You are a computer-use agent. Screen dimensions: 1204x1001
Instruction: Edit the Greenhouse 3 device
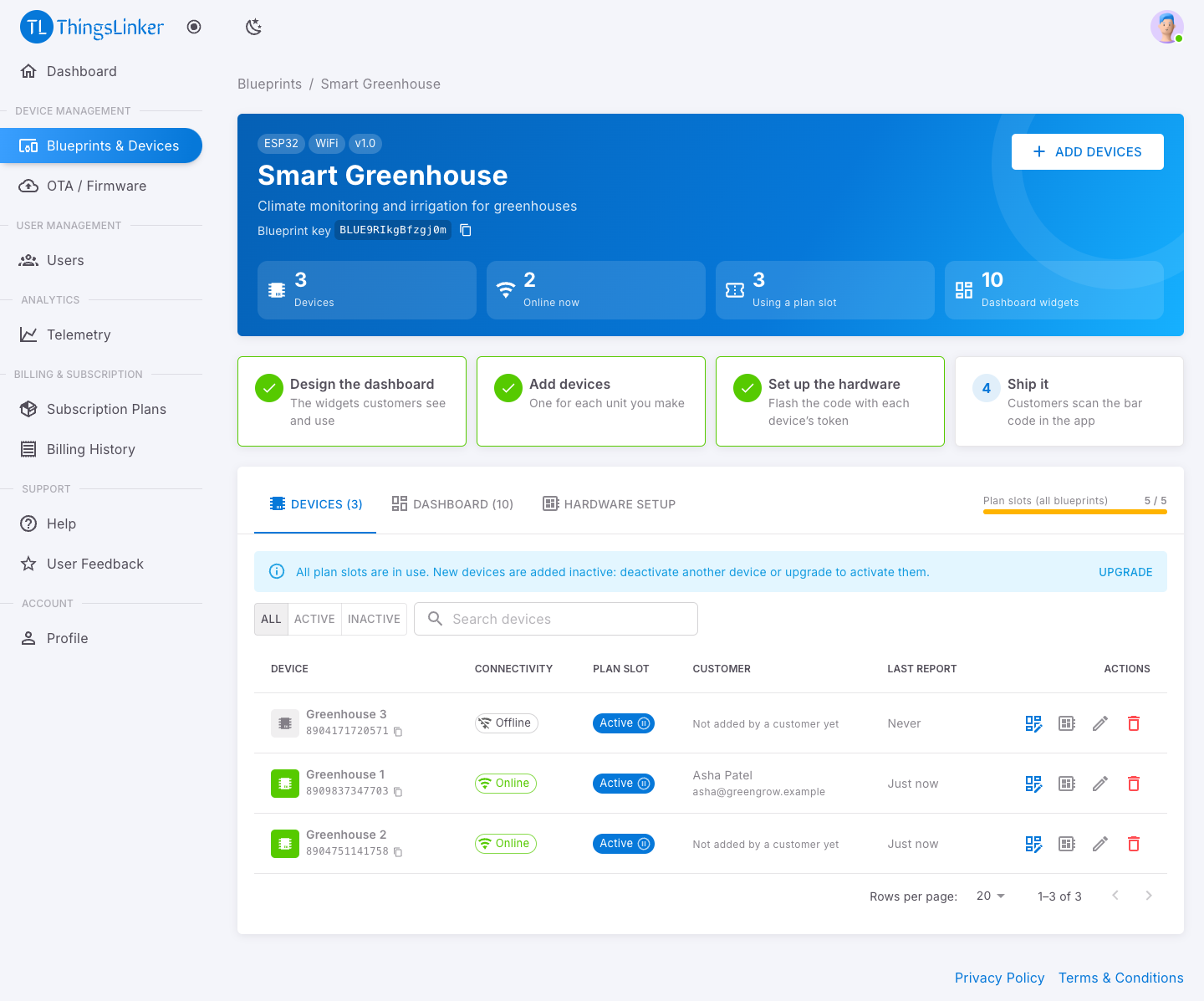(x=1100, y=723)
